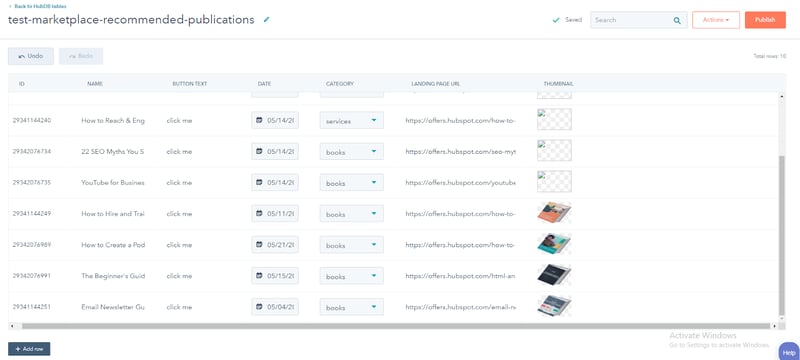Image resolution: width=800 pixels, height=360 pixels.
Task: Click ID cell 29341144240
Action: (32, 120)
